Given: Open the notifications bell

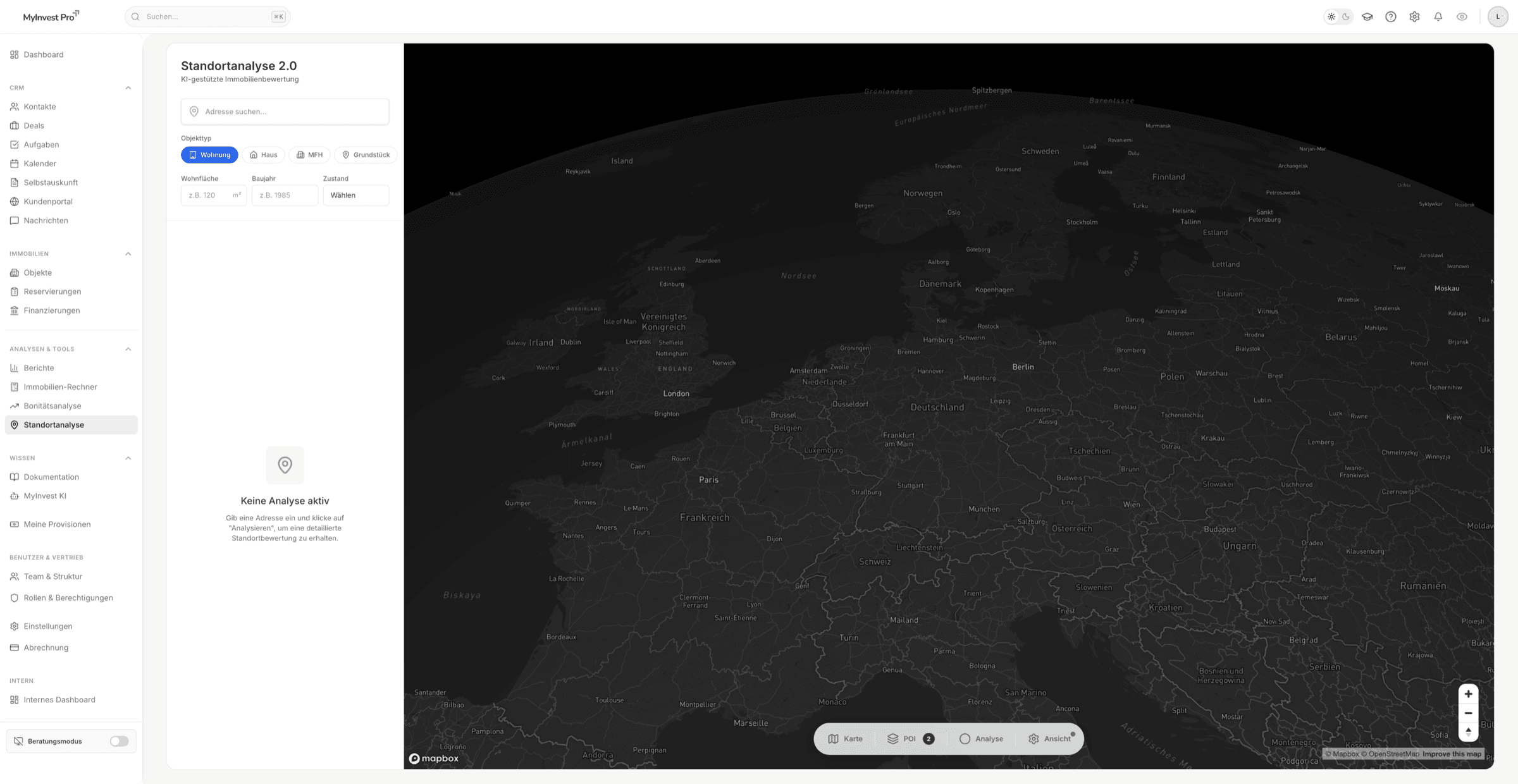Looking at the screenshot, I should tap(1438, 16).
